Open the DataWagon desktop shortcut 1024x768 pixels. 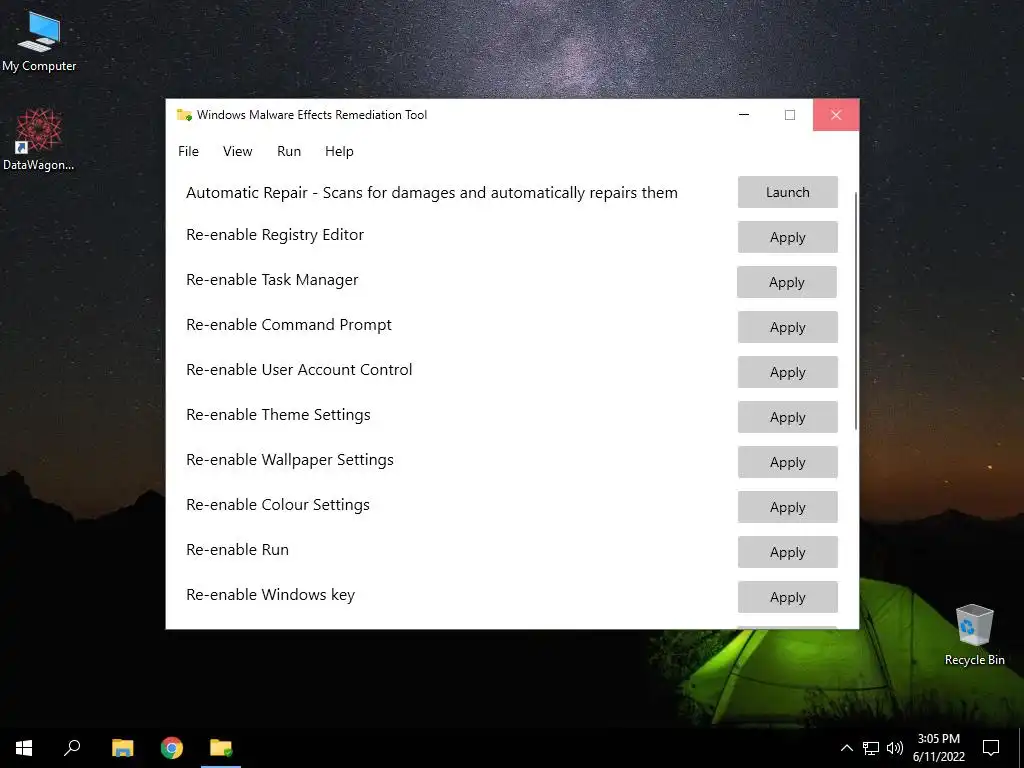pyautogui.click(x=39, y=140)
